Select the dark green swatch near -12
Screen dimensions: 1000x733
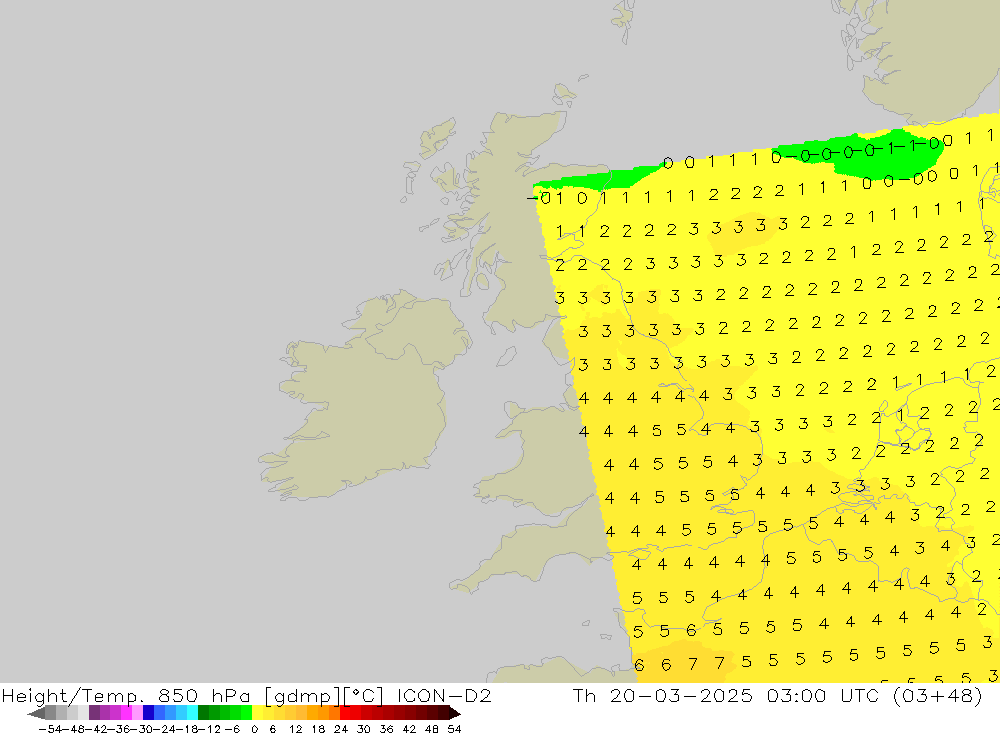click(203, 713)
